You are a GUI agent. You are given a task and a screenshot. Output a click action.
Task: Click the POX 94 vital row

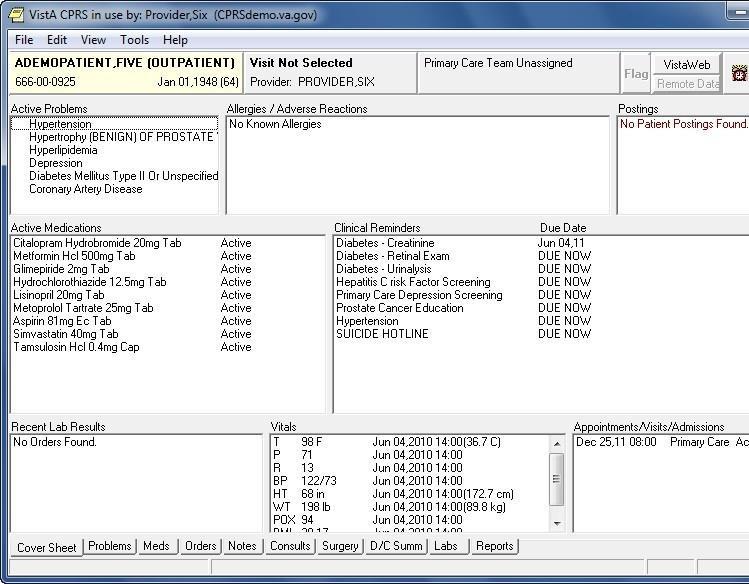point(410,520)
